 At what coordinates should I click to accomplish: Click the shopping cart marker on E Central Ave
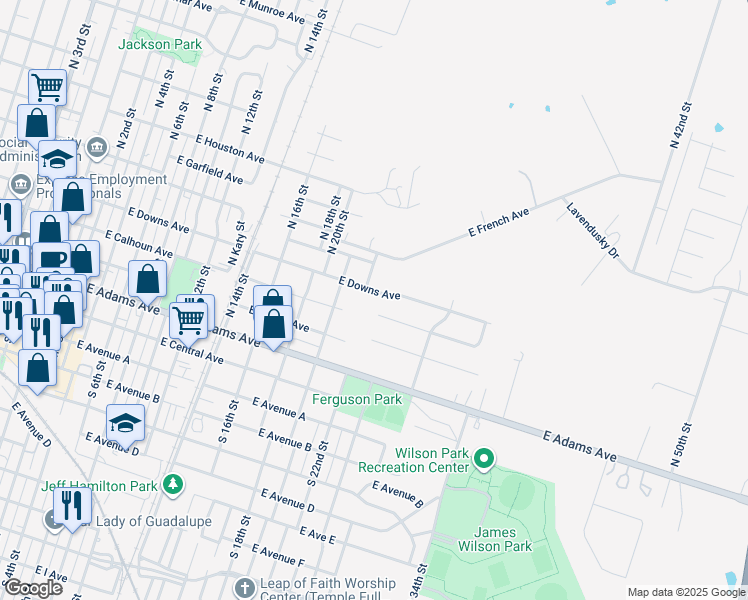(188, 320)
